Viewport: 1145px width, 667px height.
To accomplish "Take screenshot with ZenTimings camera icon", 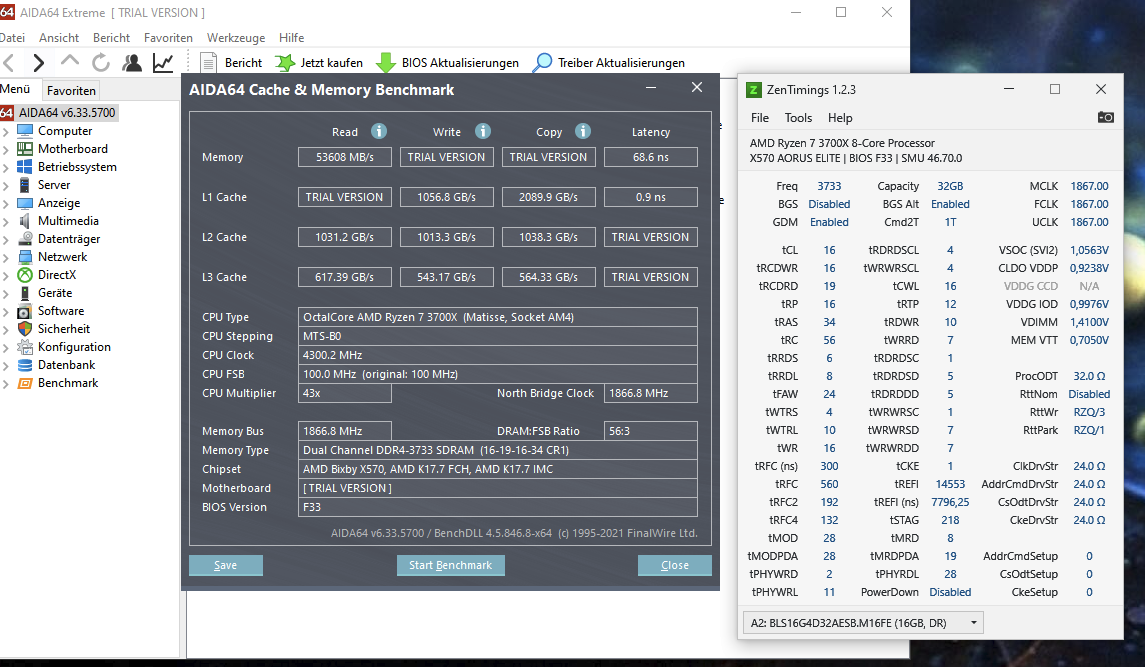I will coord(1106,117).
